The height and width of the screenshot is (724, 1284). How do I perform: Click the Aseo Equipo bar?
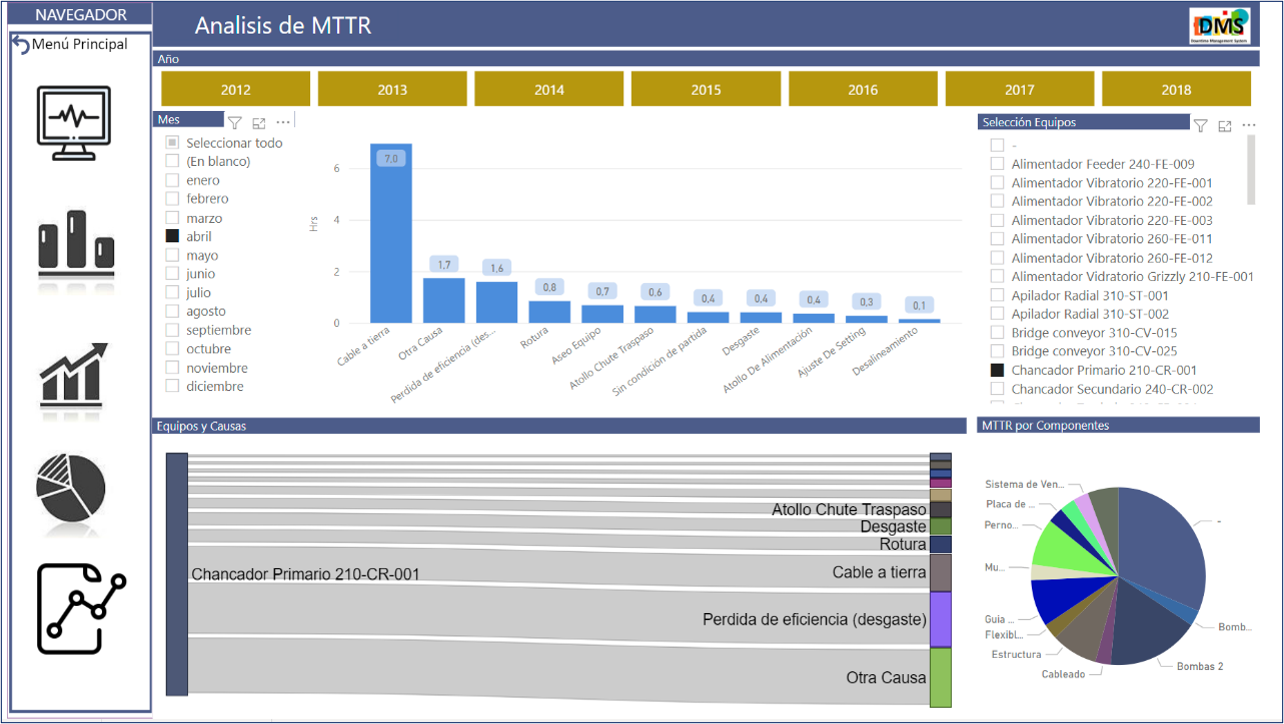603,314
